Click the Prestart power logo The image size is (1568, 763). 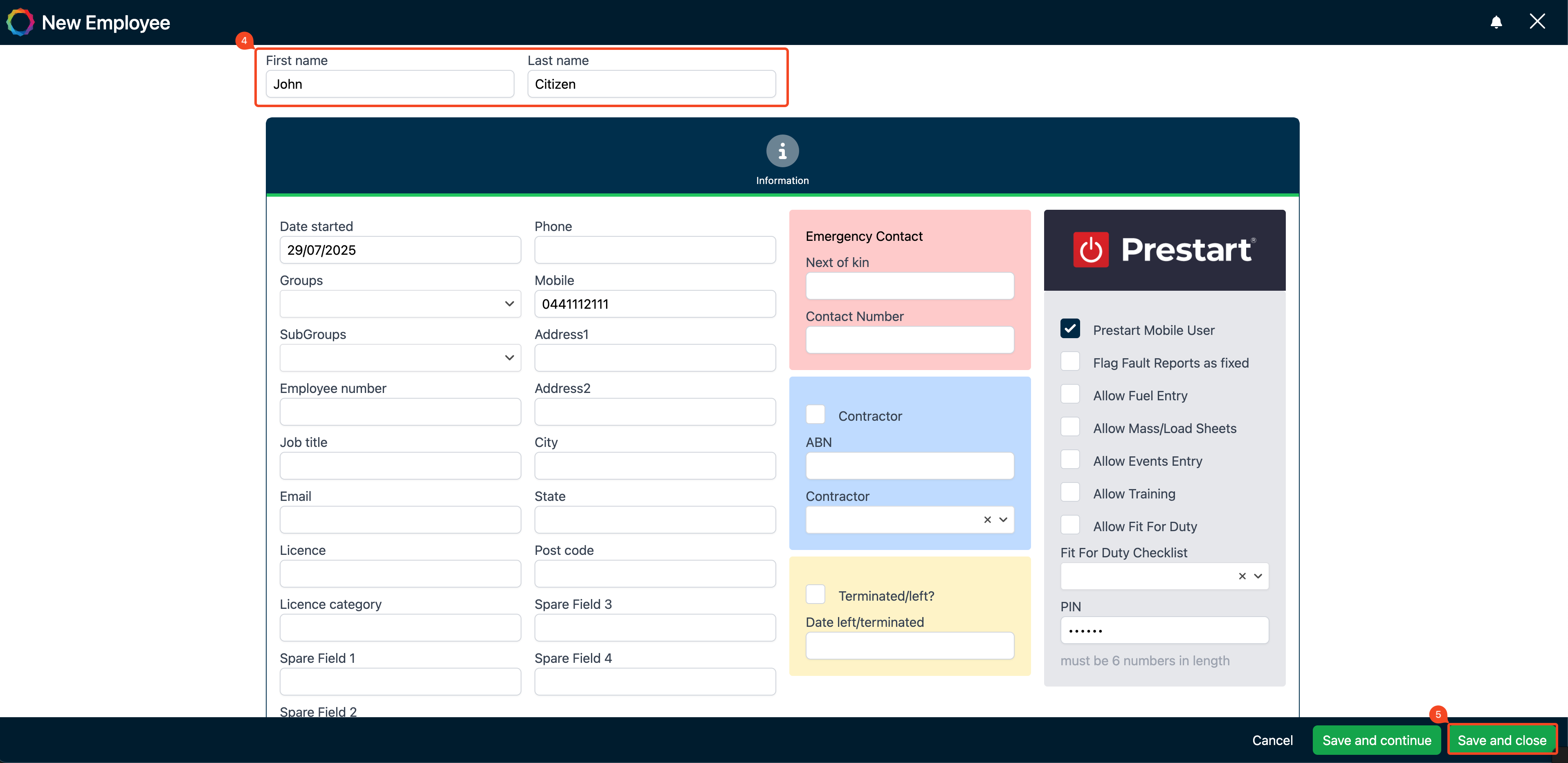tap(1092, 249)
